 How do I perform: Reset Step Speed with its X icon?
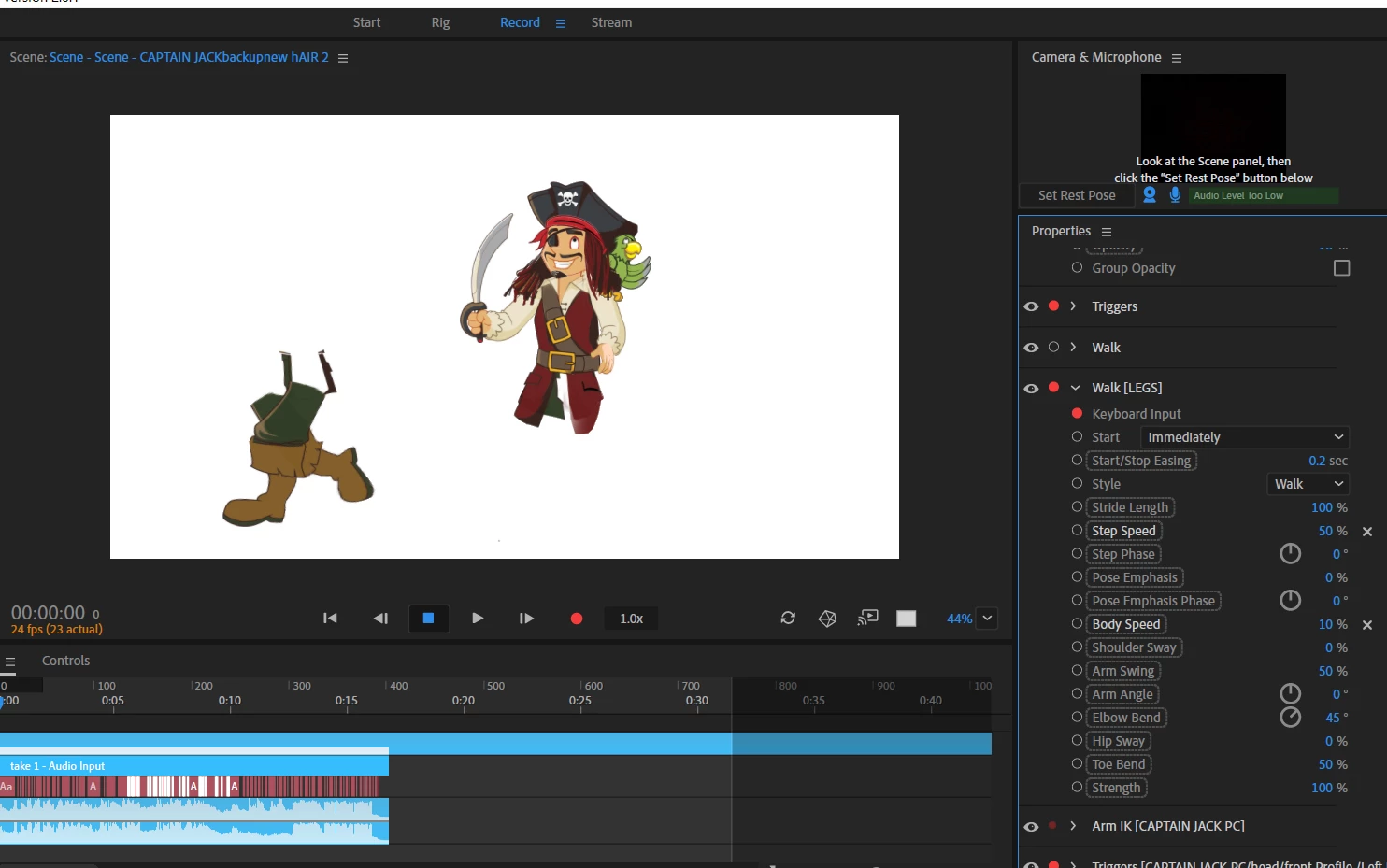1367,532
